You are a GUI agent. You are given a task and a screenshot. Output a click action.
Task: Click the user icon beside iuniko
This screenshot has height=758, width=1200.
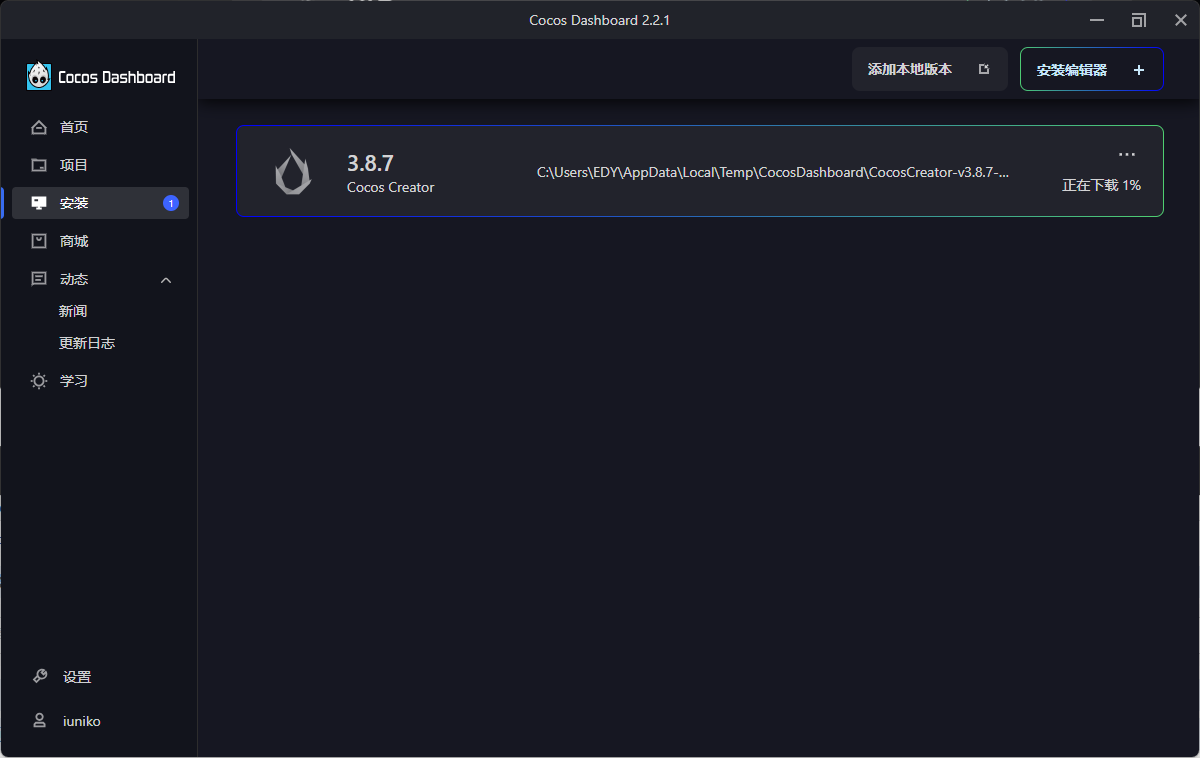coord(40,721)
